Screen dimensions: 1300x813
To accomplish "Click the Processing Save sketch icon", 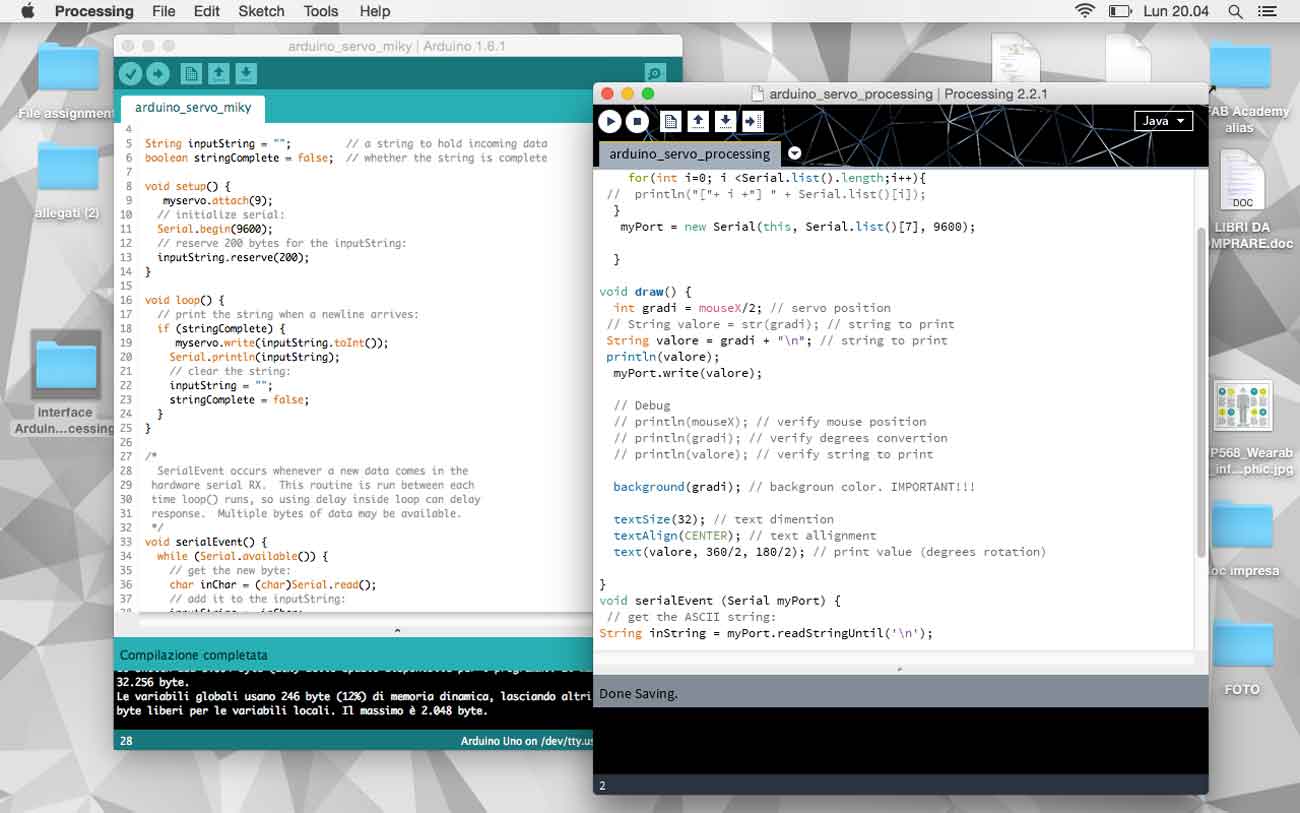I will pyautogui.click(x=726, y=121).
